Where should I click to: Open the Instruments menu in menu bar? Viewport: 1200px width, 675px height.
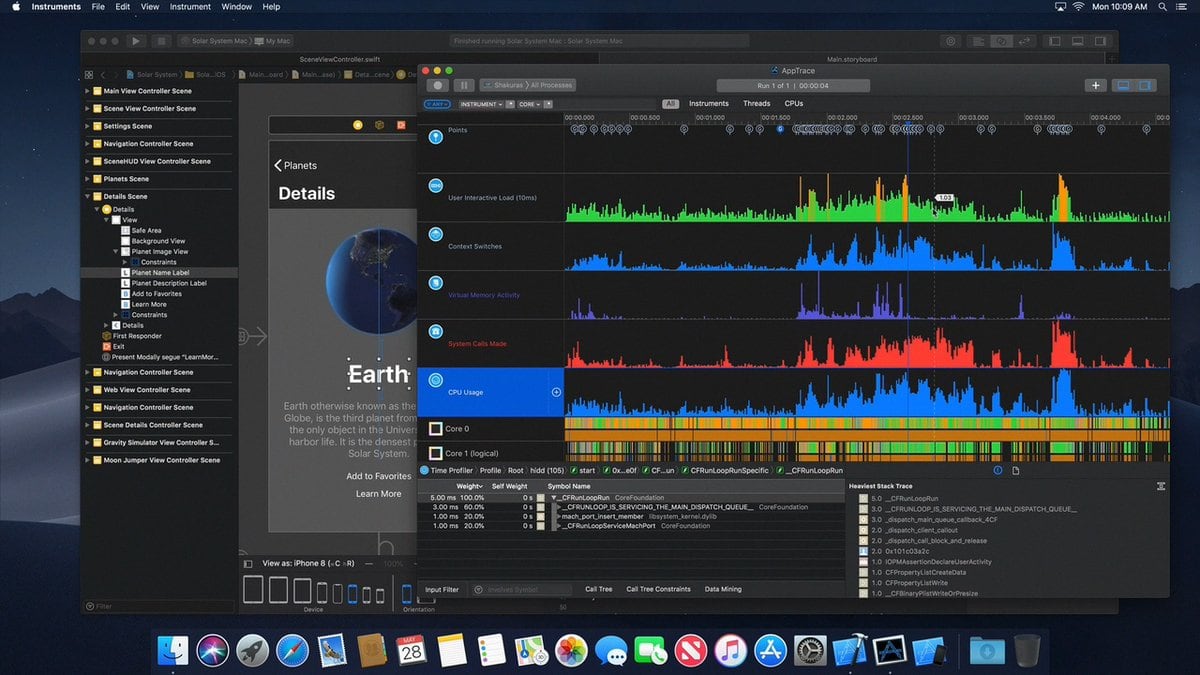click(55, 6)
